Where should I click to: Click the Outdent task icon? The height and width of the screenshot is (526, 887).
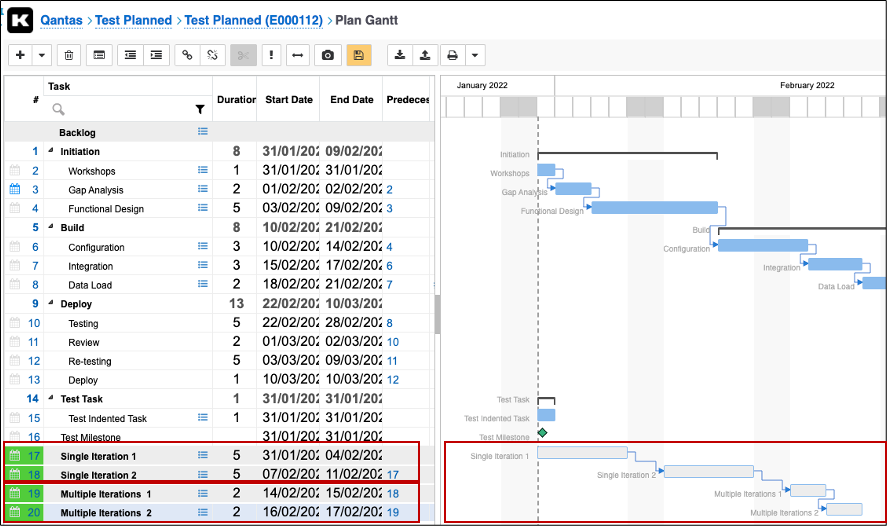[x=131, y=55]
